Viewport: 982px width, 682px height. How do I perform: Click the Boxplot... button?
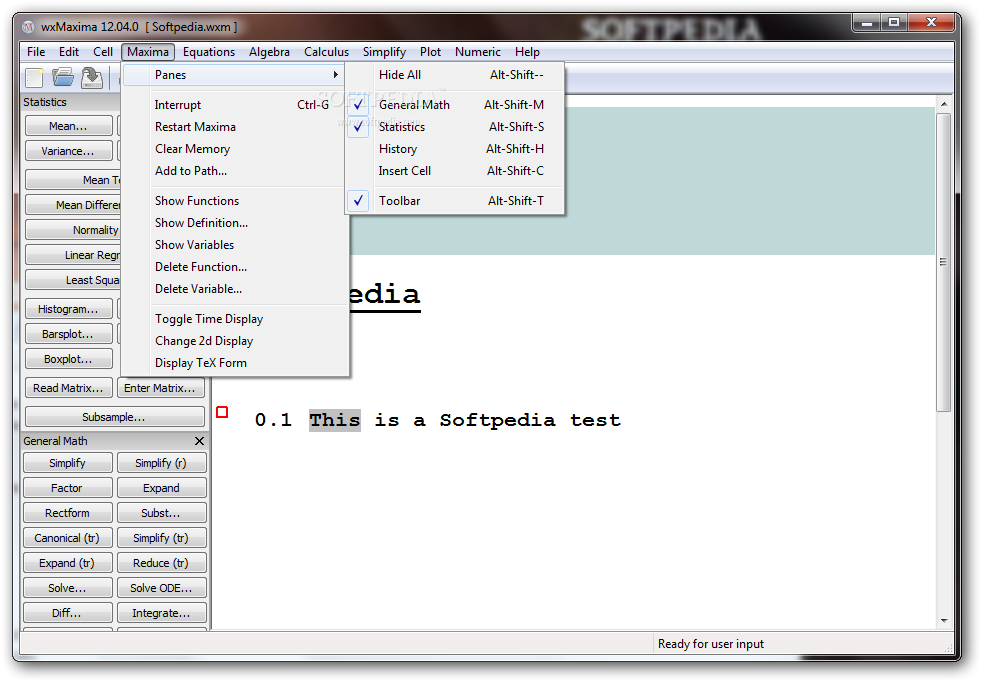(x=69, y=359)
